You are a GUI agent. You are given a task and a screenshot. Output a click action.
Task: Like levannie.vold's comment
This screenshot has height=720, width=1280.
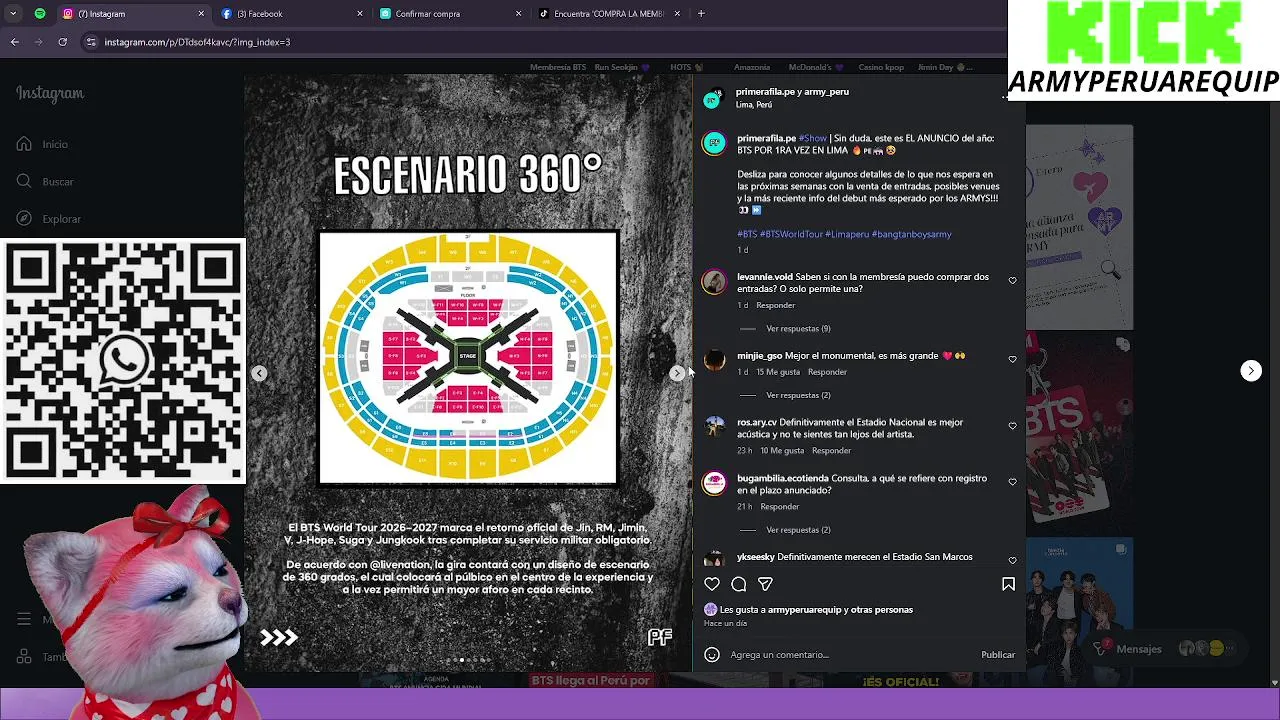coord(1012,281)
